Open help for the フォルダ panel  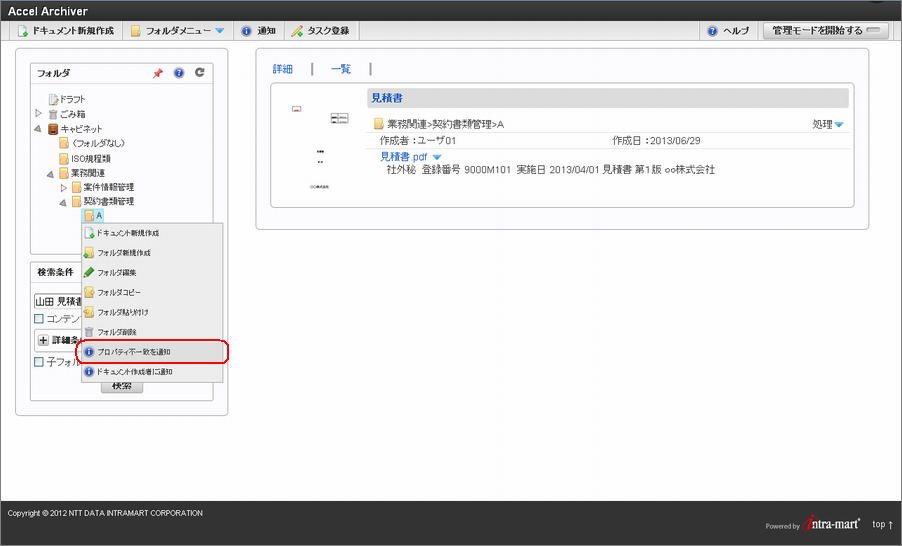(179, 72)
